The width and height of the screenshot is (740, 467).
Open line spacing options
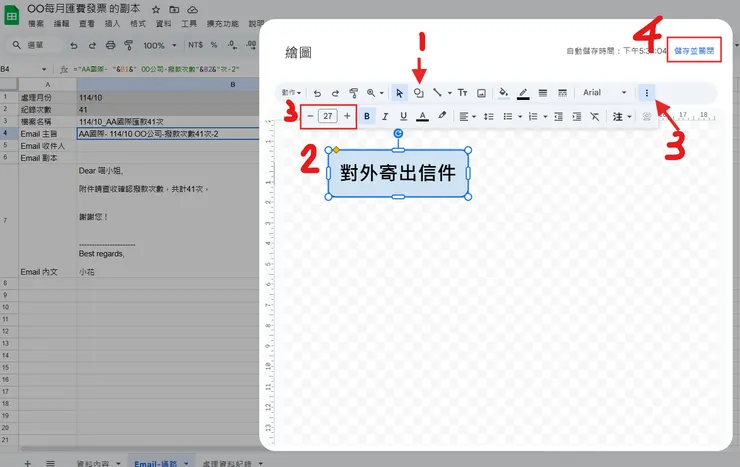[x=488, y=117]
